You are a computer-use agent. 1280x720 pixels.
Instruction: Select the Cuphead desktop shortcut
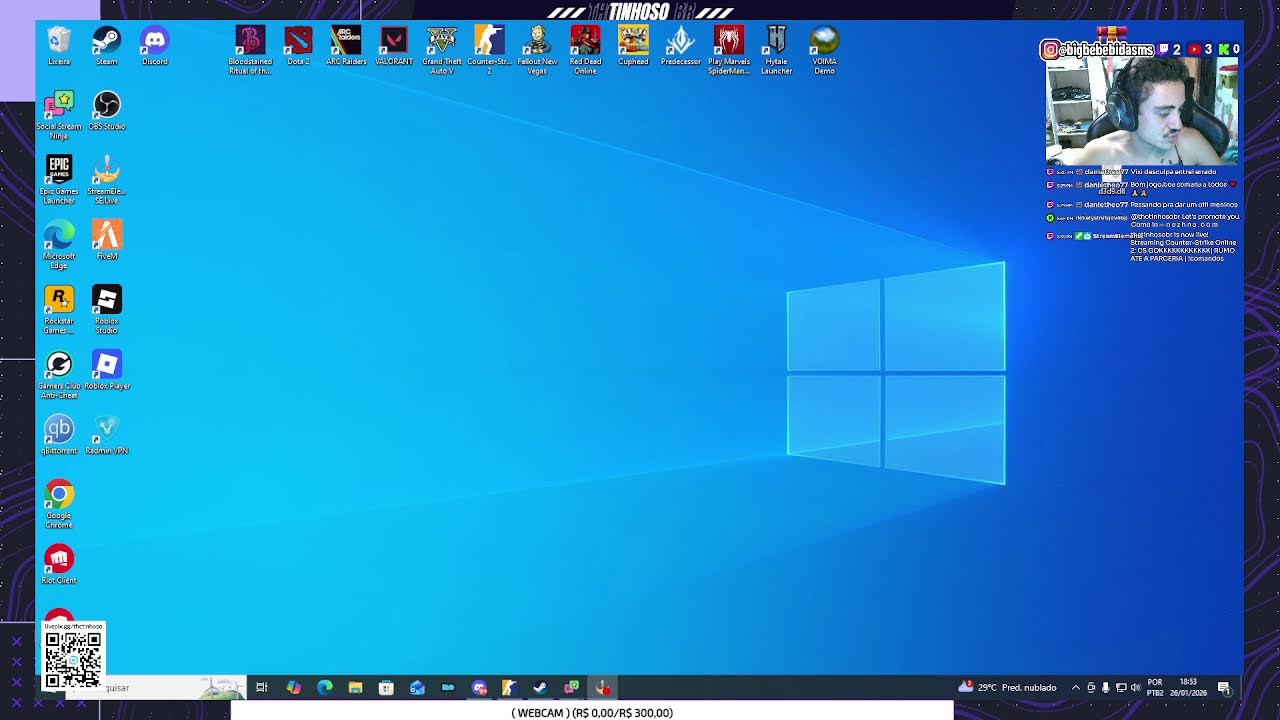point(633,46)
